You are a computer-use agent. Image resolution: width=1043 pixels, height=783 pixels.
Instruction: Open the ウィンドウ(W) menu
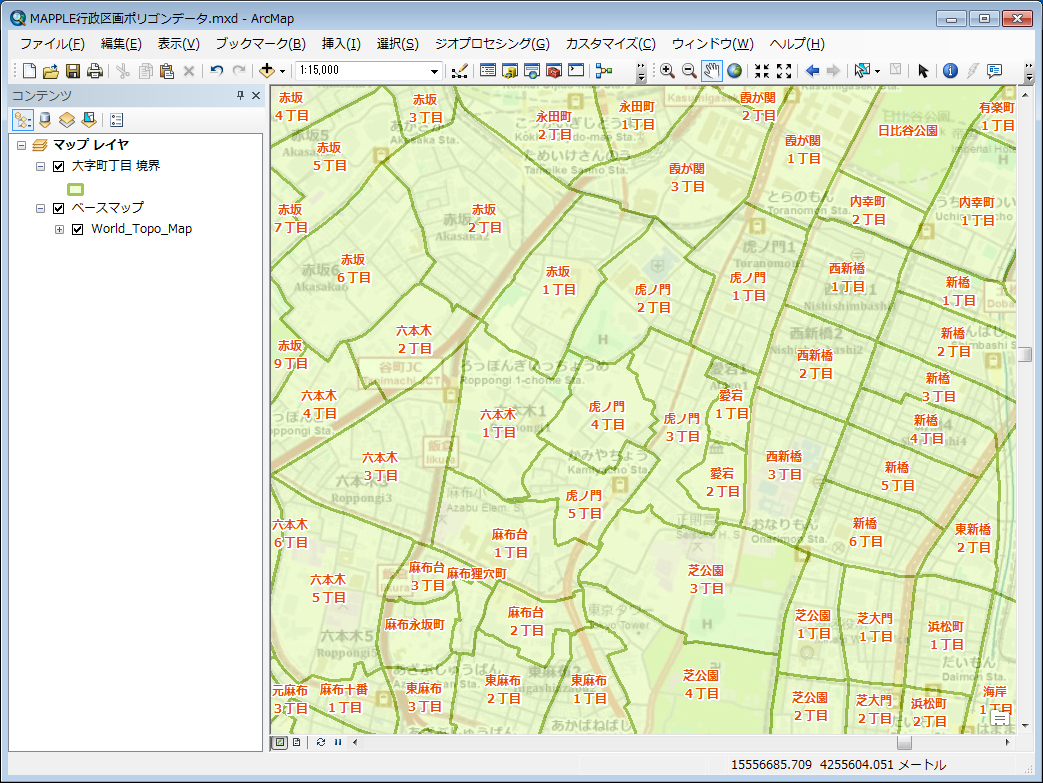pos(712,44)
